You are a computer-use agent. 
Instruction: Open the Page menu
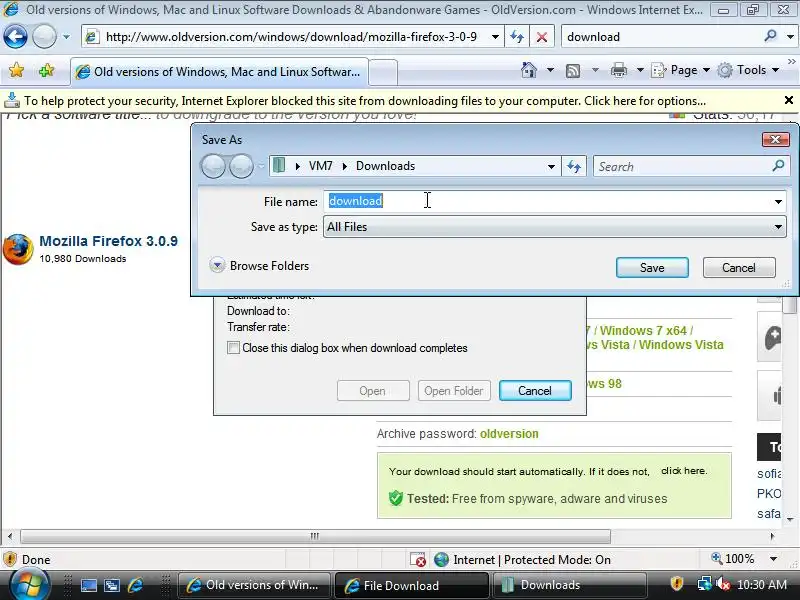pos(681,70)
